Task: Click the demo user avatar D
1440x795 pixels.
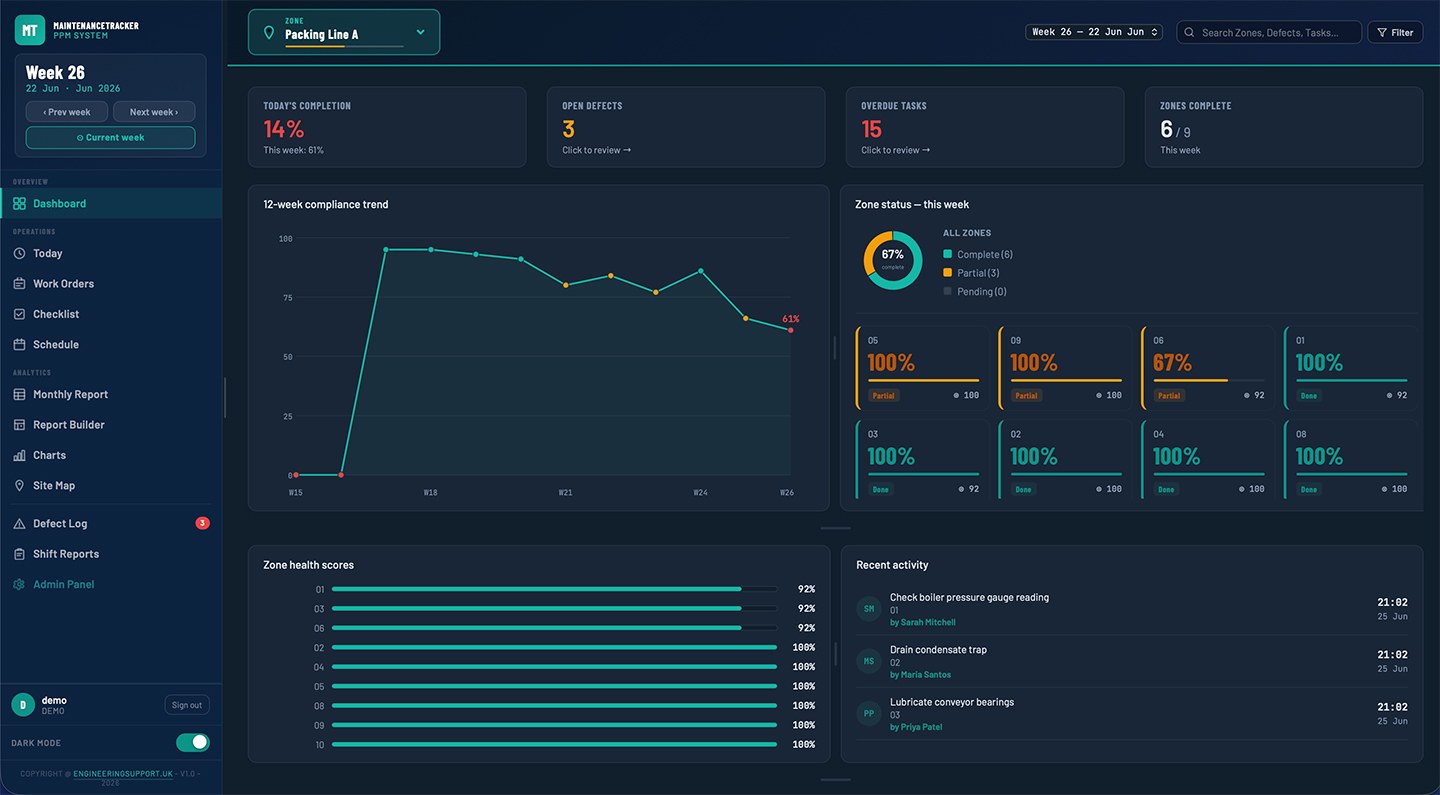Action: coord(23,705)
